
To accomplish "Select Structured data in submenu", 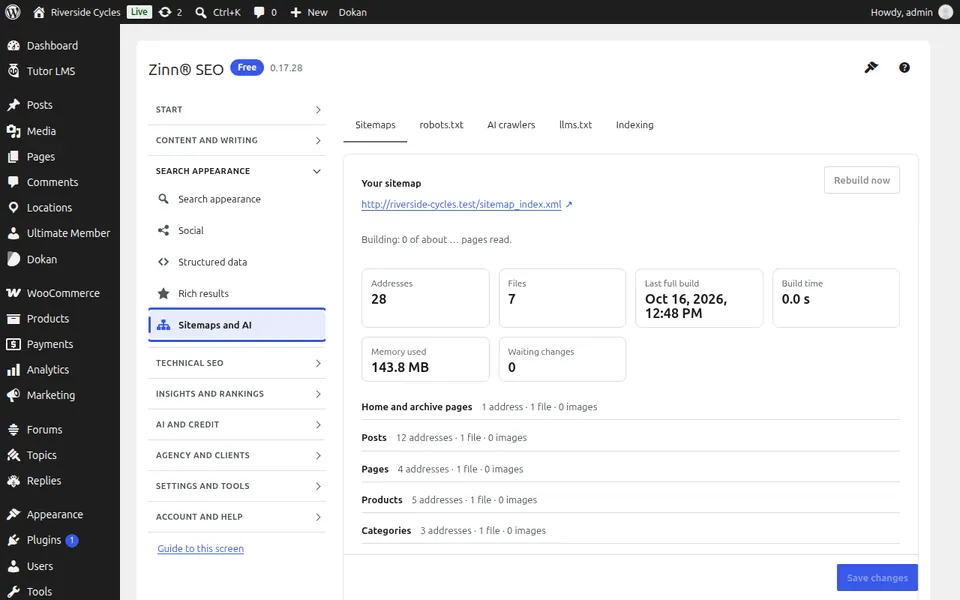I will (x=237, y=262).
